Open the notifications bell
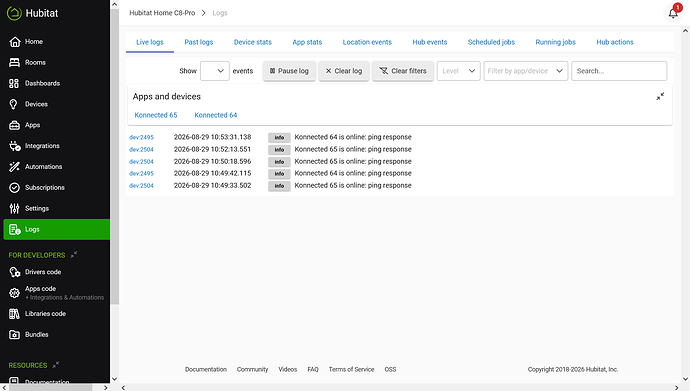 [673, 13]
